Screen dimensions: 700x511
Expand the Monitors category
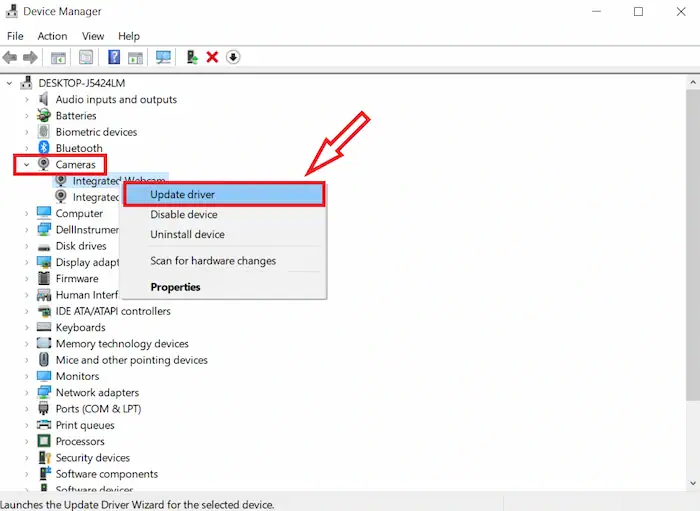(x=27, y=377)
